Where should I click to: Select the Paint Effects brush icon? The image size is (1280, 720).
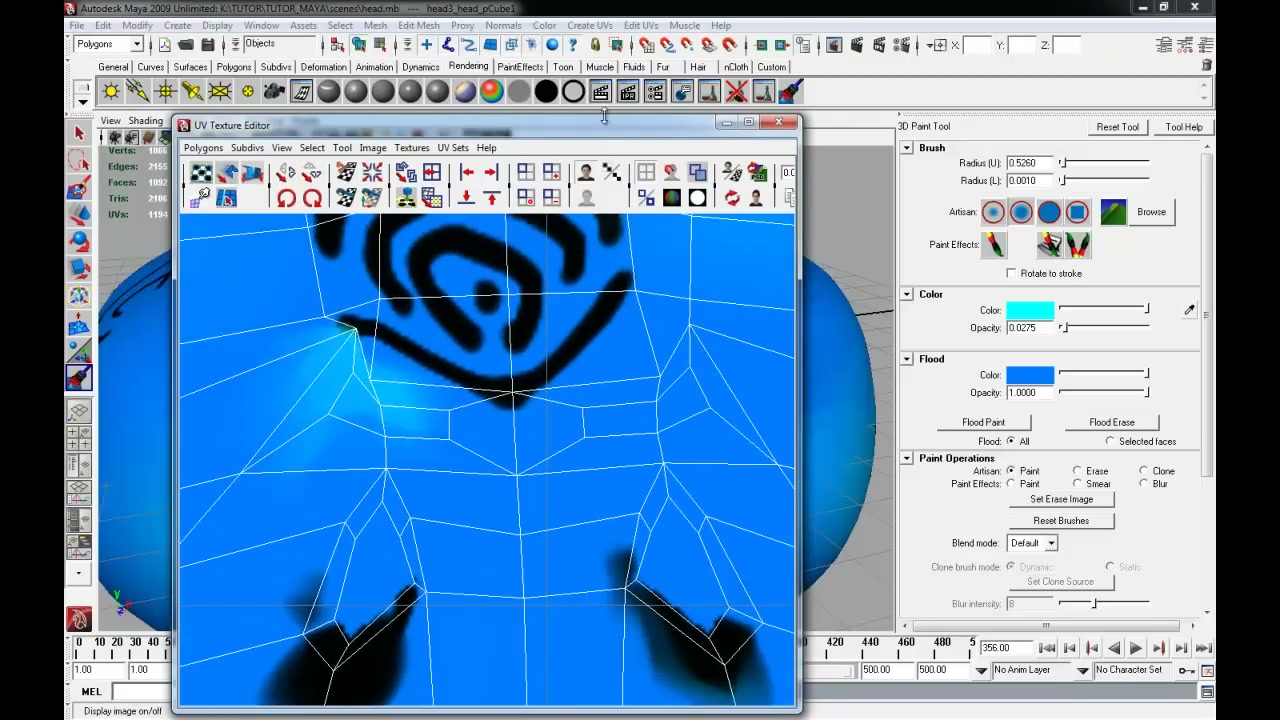[994, 244]
